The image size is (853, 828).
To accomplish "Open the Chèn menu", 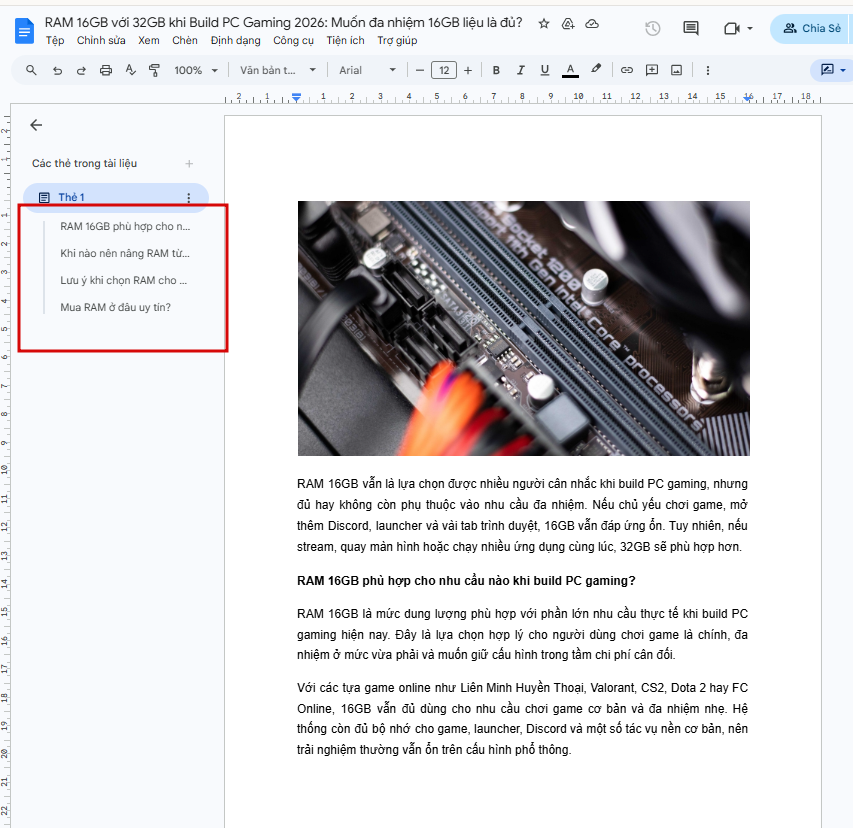I will 185,40.
